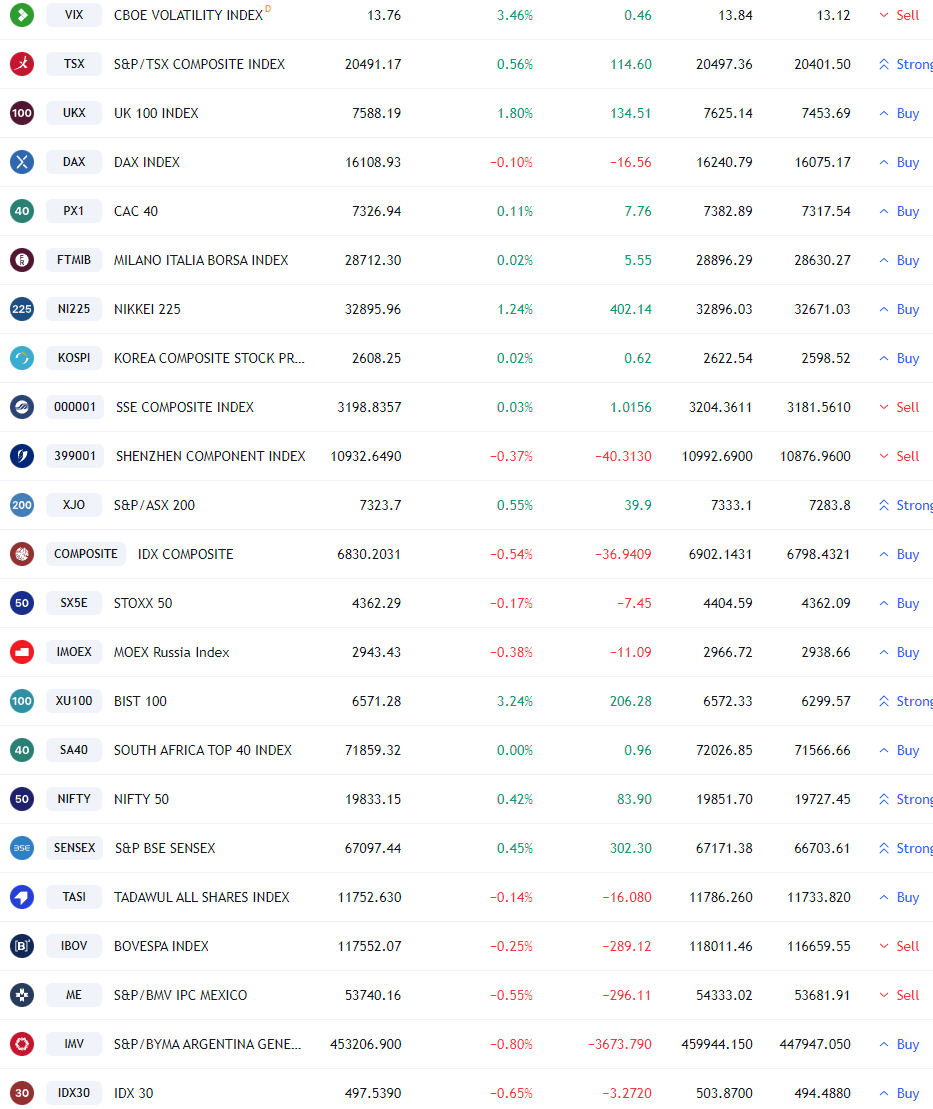
Task: Click the NIFTY 50 logo icon
Action: pos(22,799)
